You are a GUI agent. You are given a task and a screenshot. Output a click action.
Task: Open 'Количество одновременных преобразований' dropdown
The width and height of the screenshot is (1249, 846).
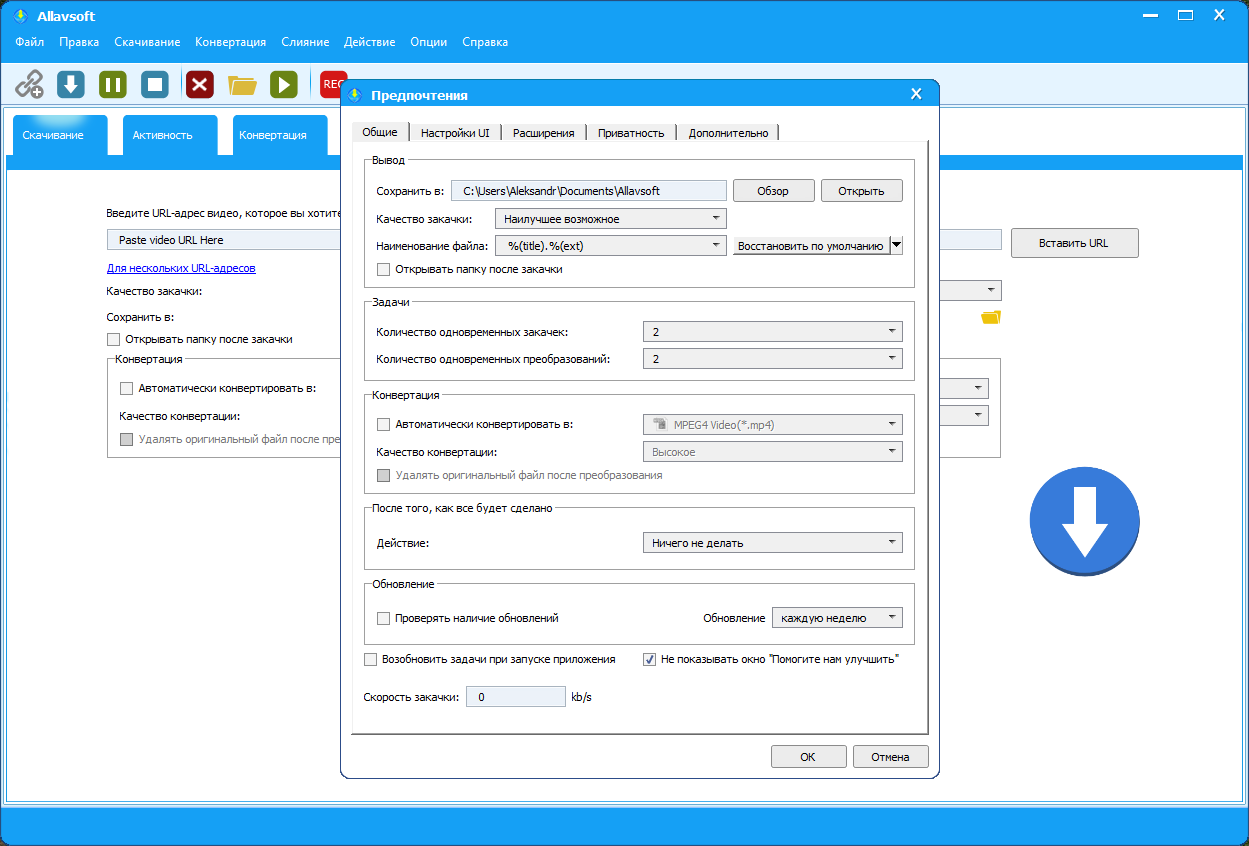(772, 358)
